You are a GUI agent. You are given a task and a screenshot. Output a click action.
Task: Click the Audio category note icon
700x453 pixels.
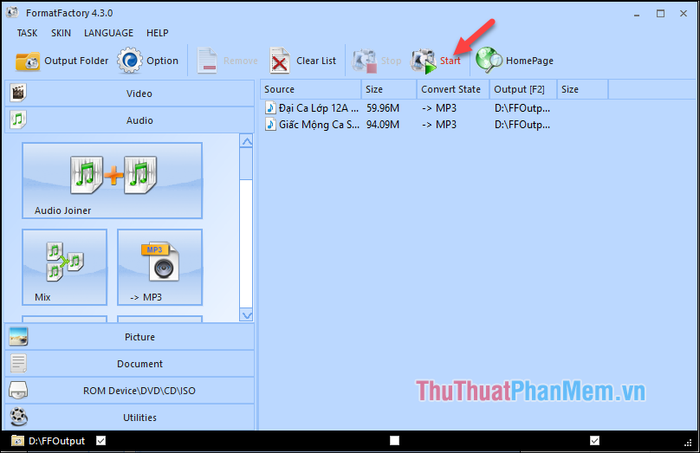[x=18, y=120]
